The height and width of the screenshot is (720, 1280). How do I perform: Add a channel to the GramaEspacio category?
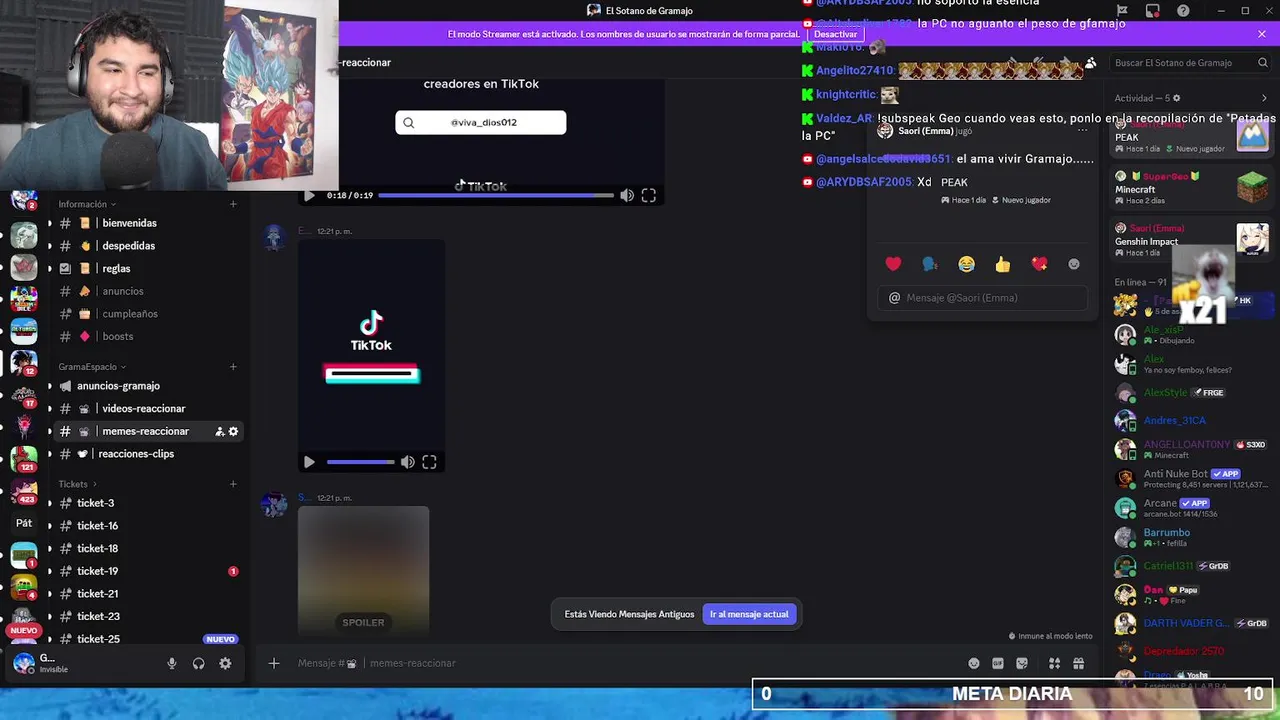point(233,367)
